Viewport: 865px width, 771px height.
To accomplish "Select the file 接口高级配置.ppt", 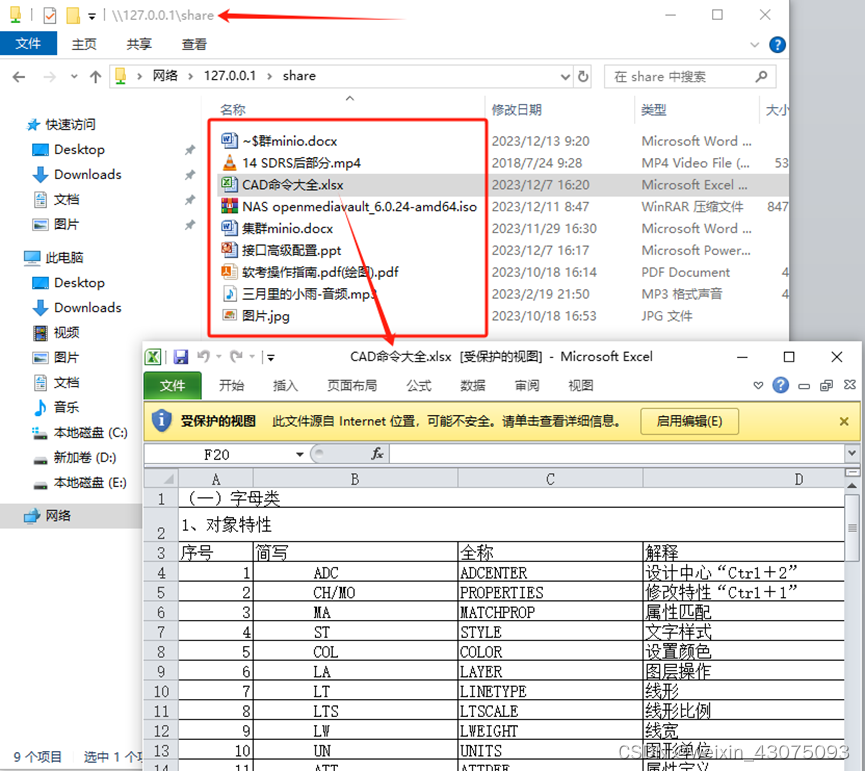I will tap(291, 250).
